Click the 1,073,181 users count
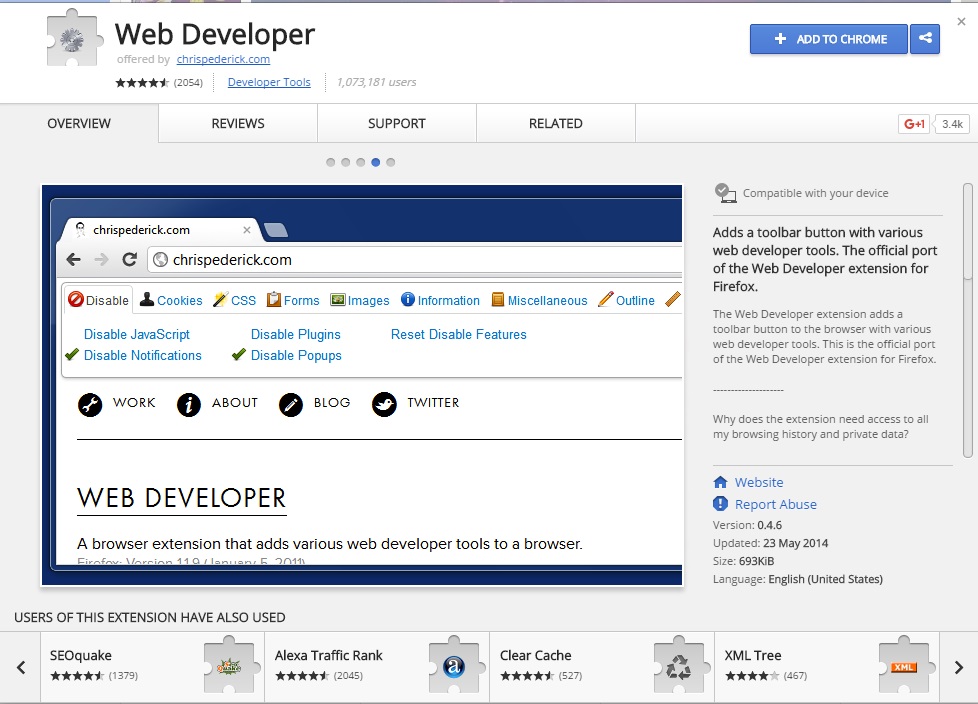 pyautogui.click(x=376, y=82)
